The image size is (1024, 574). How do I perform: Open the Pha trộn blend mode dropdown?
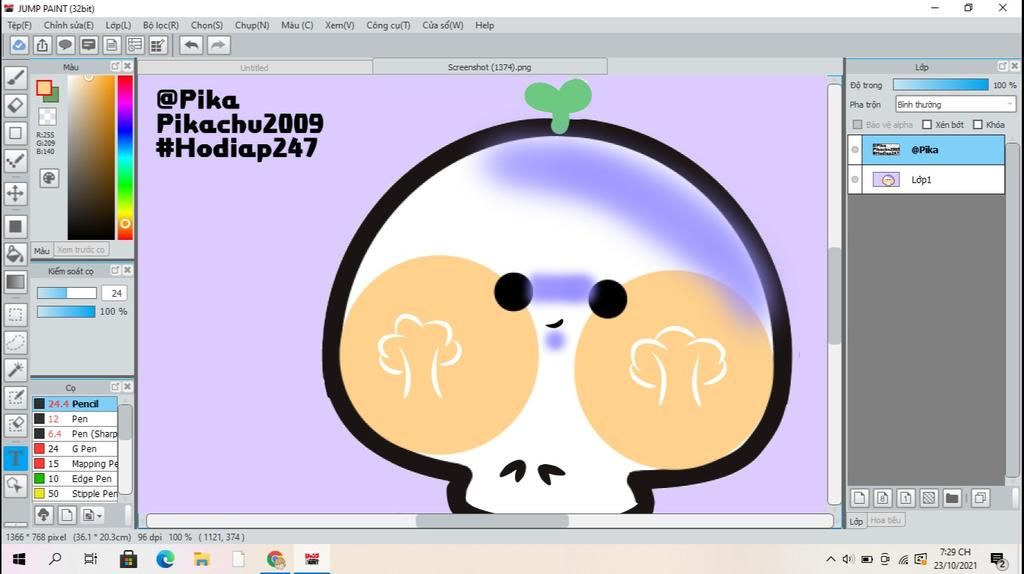point(955,104)
